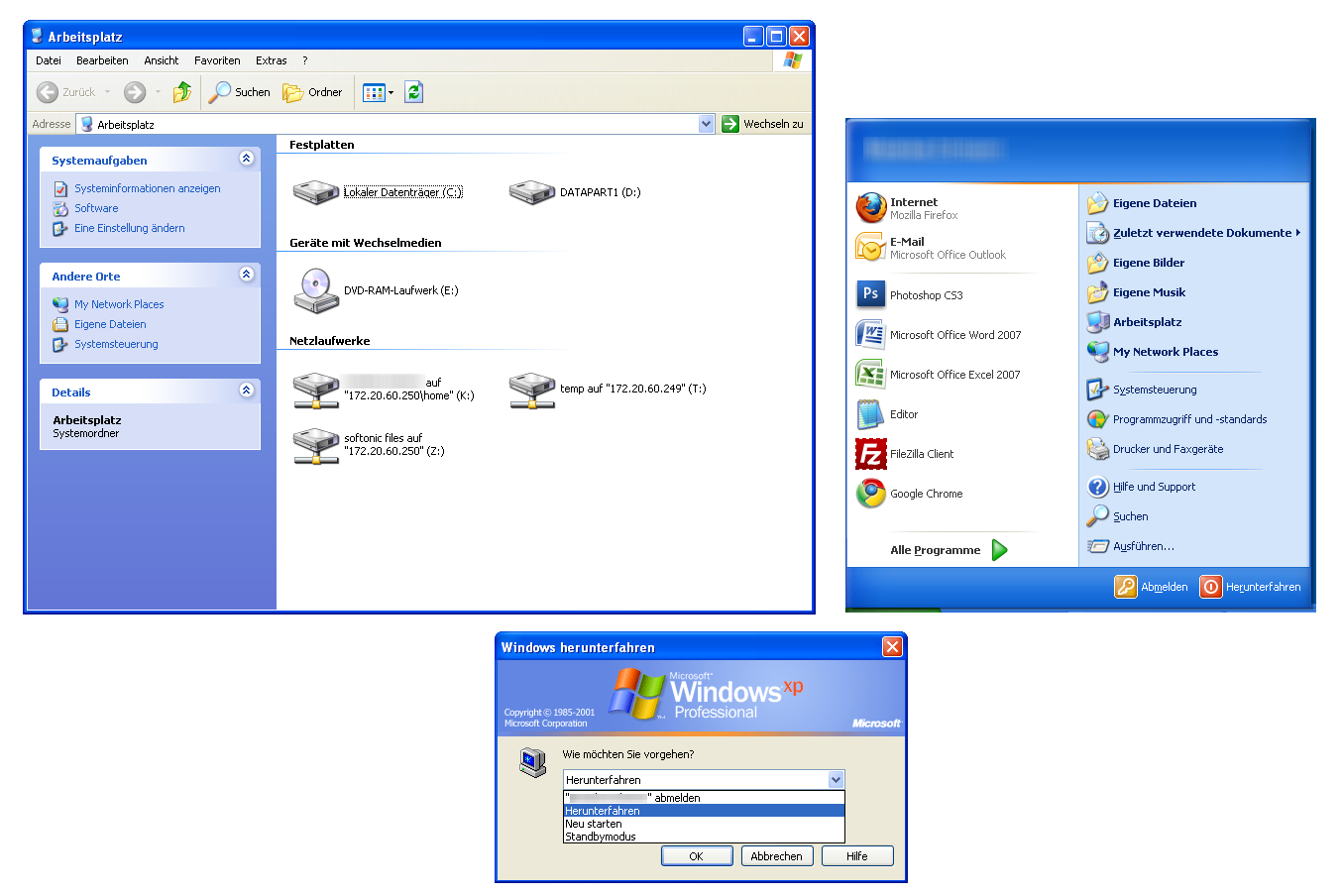Expand Alle Programme green arrow
1341x896 pixels.
coord(1000,550)
